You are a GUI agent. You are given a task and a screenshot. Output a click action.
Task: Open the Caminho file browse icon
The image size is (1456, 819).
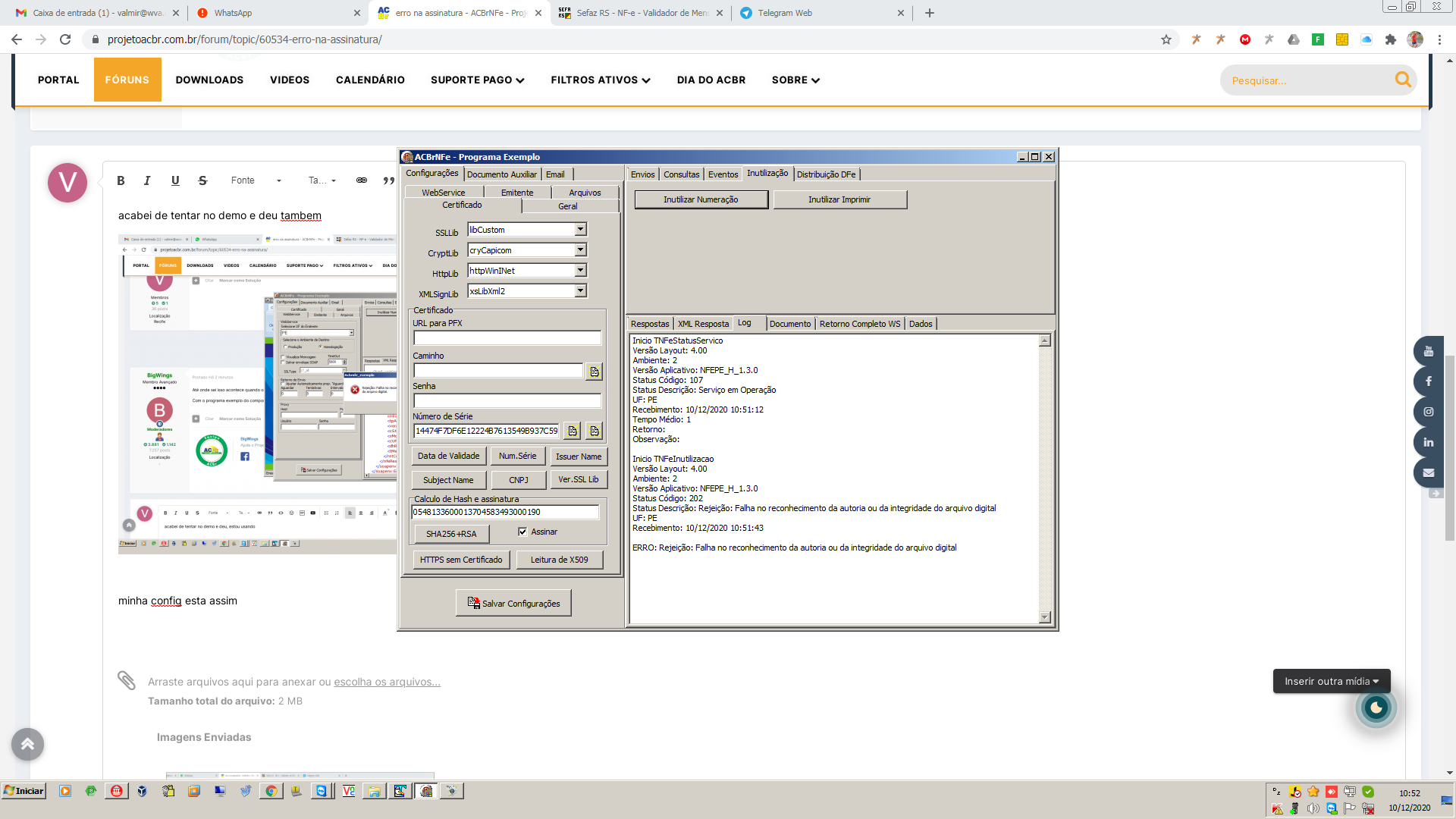click(x=594, y=371)
